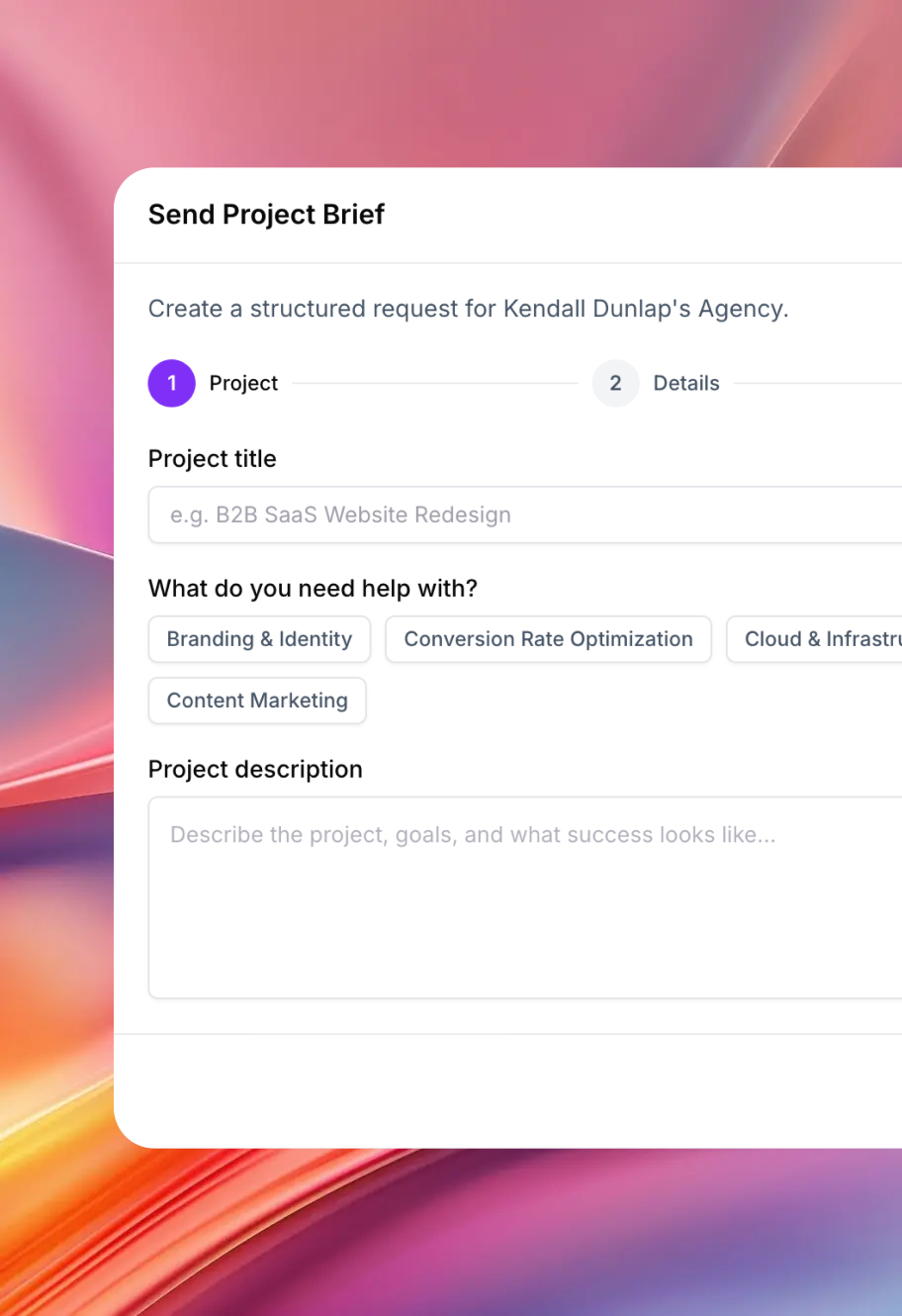Focus the Project title input field
Screen dimensions: 902x1316
525,515
